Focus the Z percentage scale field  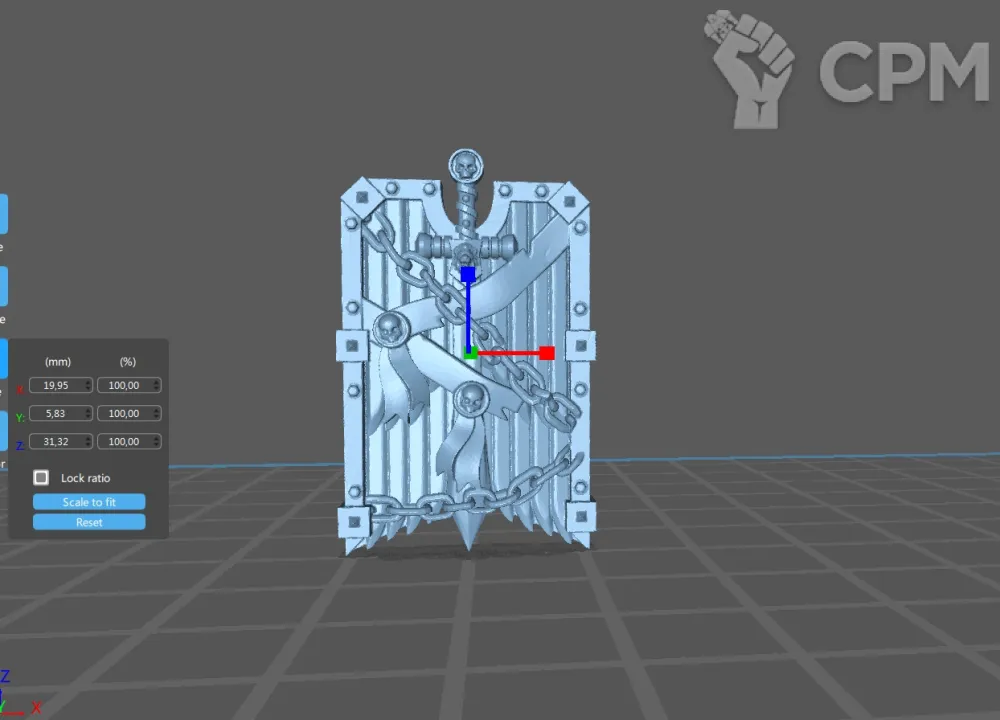(x=125, y=441)
